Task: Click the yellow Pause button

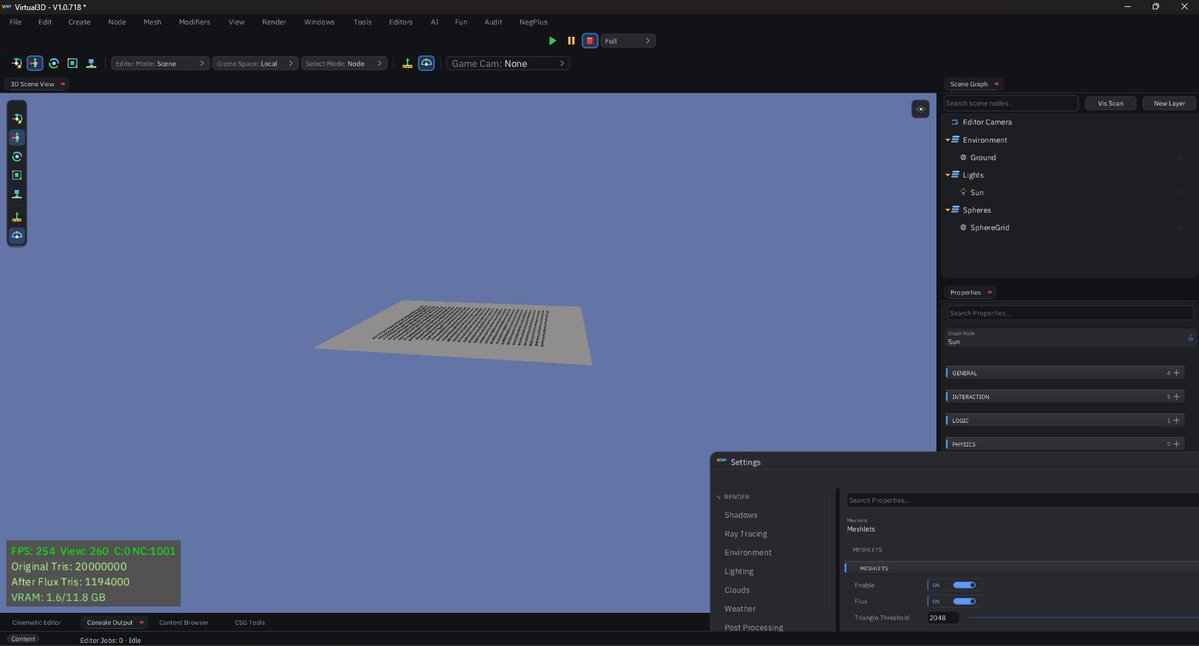Action: pos(571,41)
